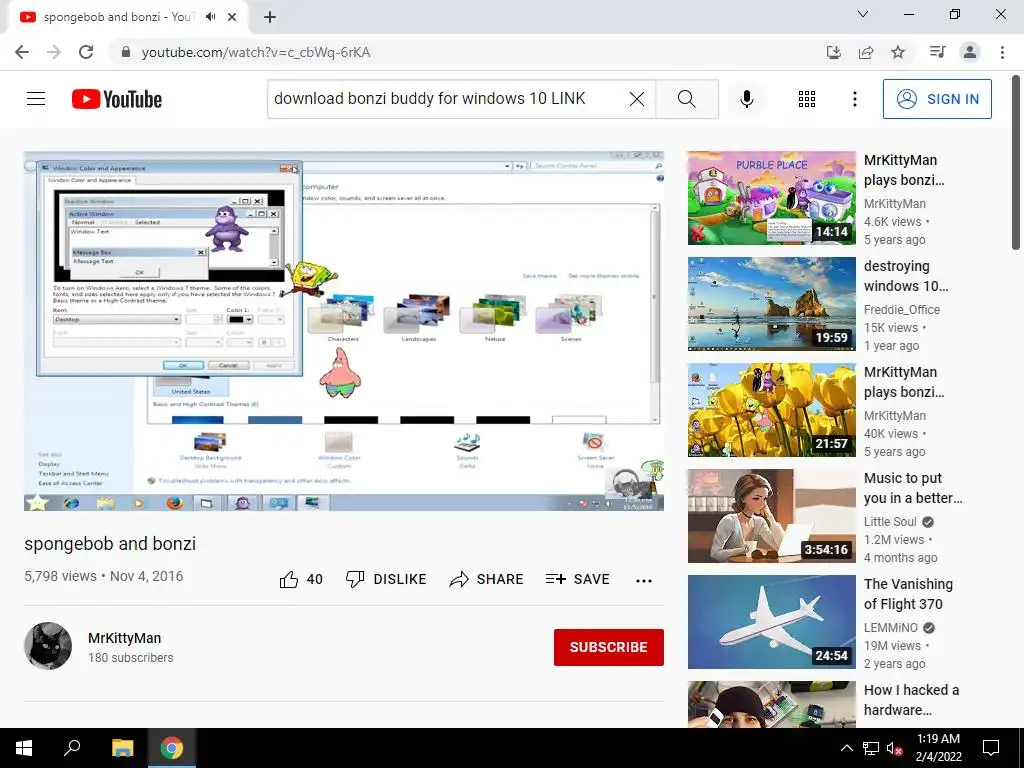Like the video with thumbs up
This screenshot has width=1024, height=768.
301,579
